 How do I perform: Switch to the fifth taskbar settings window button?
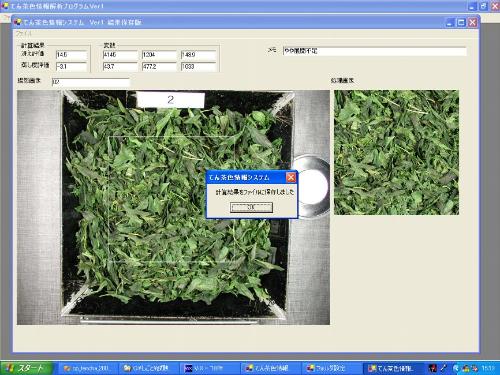click(331, 368)
